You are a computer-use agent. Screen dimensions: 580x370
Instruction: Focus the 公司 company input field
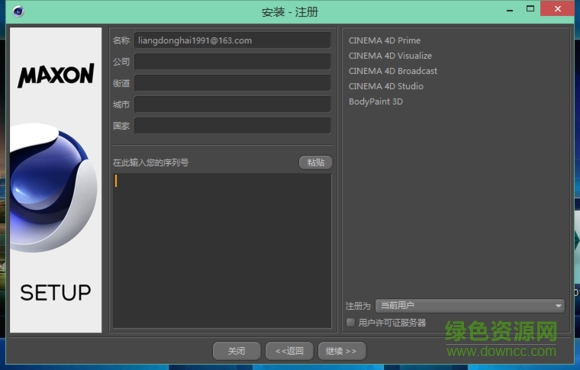[232, 61]
